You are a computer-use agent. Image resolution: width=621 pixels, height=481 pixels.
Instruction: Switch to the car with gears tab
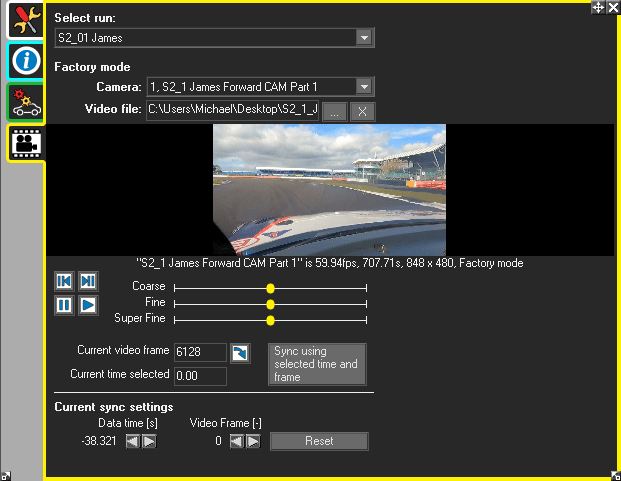coord(24,102)
